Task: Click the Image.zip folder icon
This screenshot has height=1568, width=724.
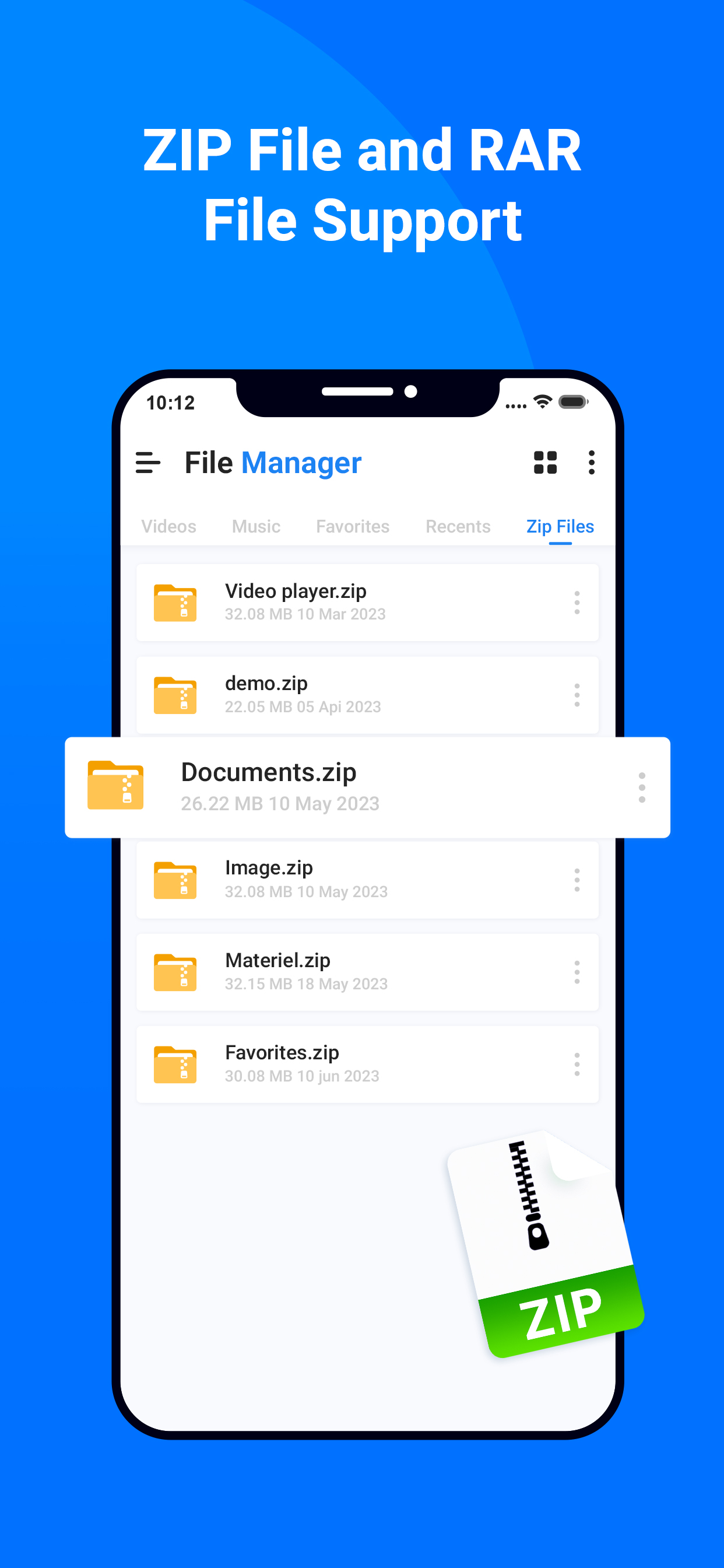Action: (175, 880)
